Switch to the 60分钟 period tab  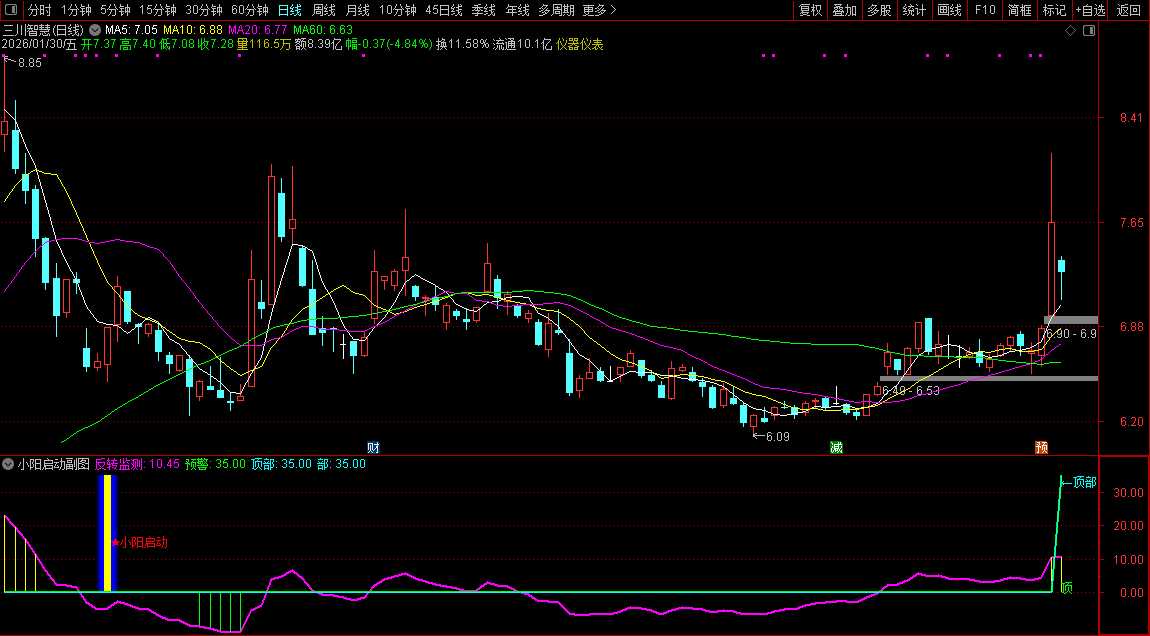click(x=249, y=10)
